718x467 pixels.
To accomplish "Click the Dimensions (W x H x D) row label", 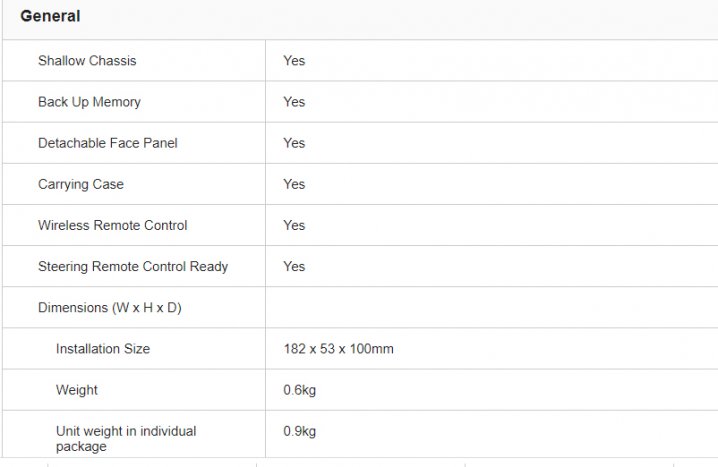I will pyautogui.click(x=110, y=307).
